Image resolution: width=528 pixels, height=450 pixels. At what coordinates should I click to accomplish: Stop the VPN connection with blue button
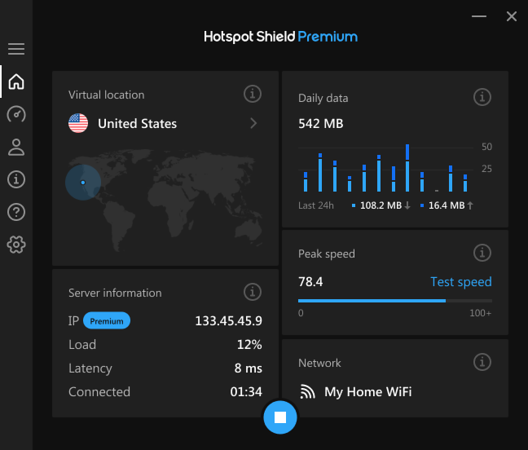280,417
